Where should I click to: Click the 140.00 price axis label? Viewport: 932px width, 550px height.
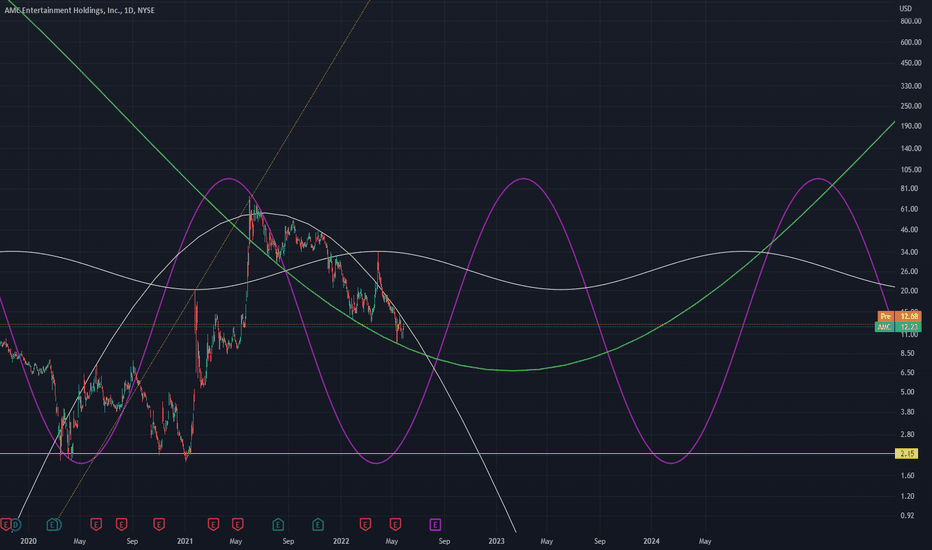click(911, 149)
